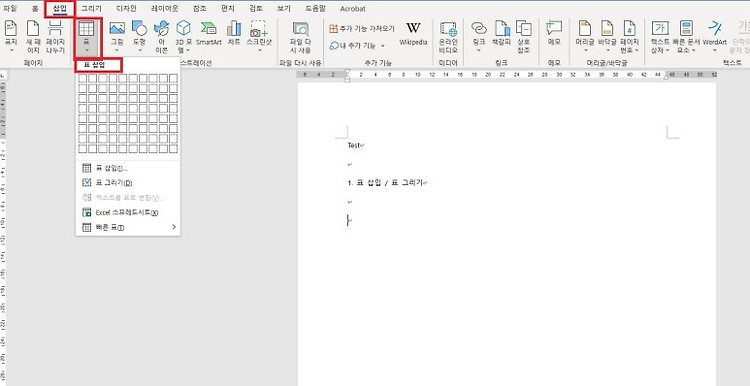Viewport: 750px width, 386px height.
Task: Click the 머리글 (Header) icon
Action: [585, 29]
